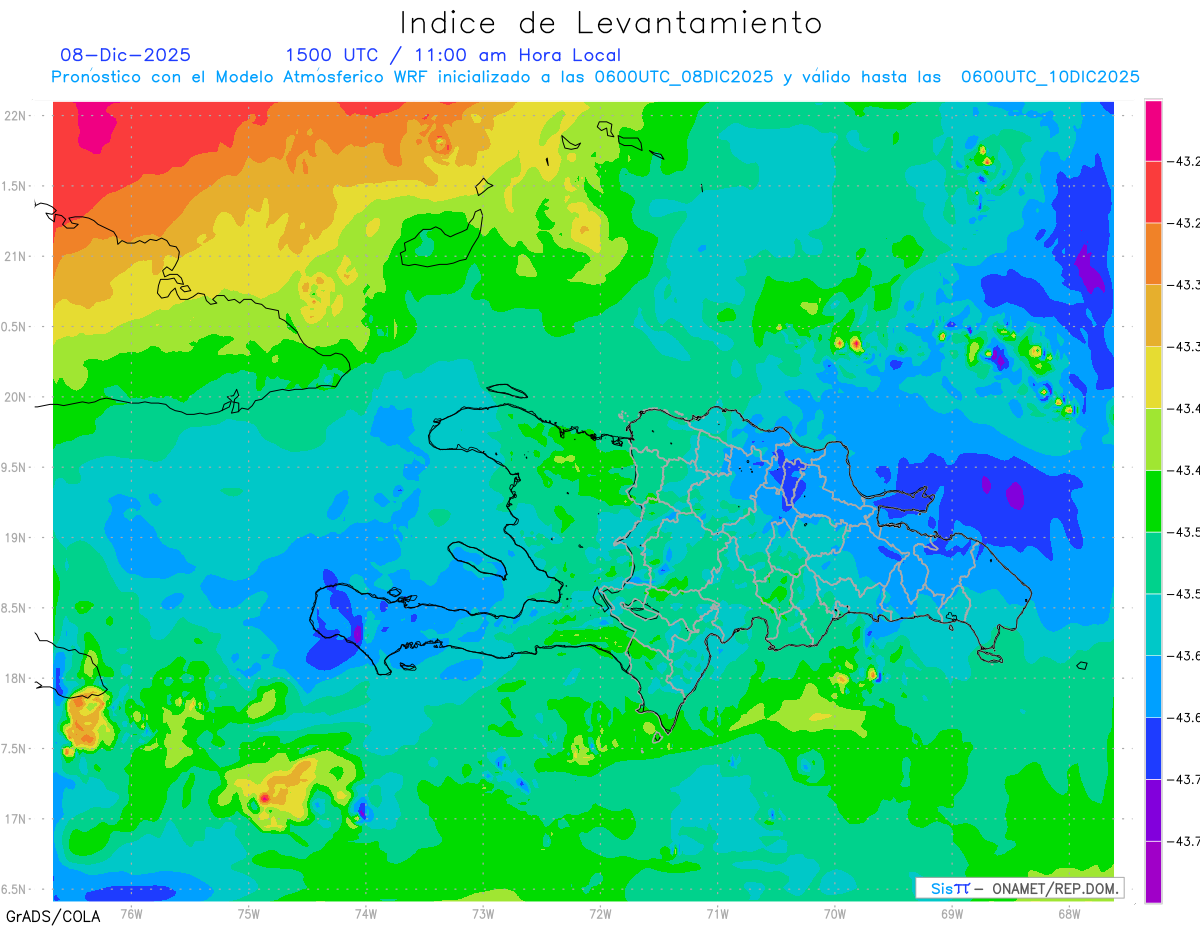Click the '18N' latitude label
The image size is (1200, 927).
click(16, 679)
